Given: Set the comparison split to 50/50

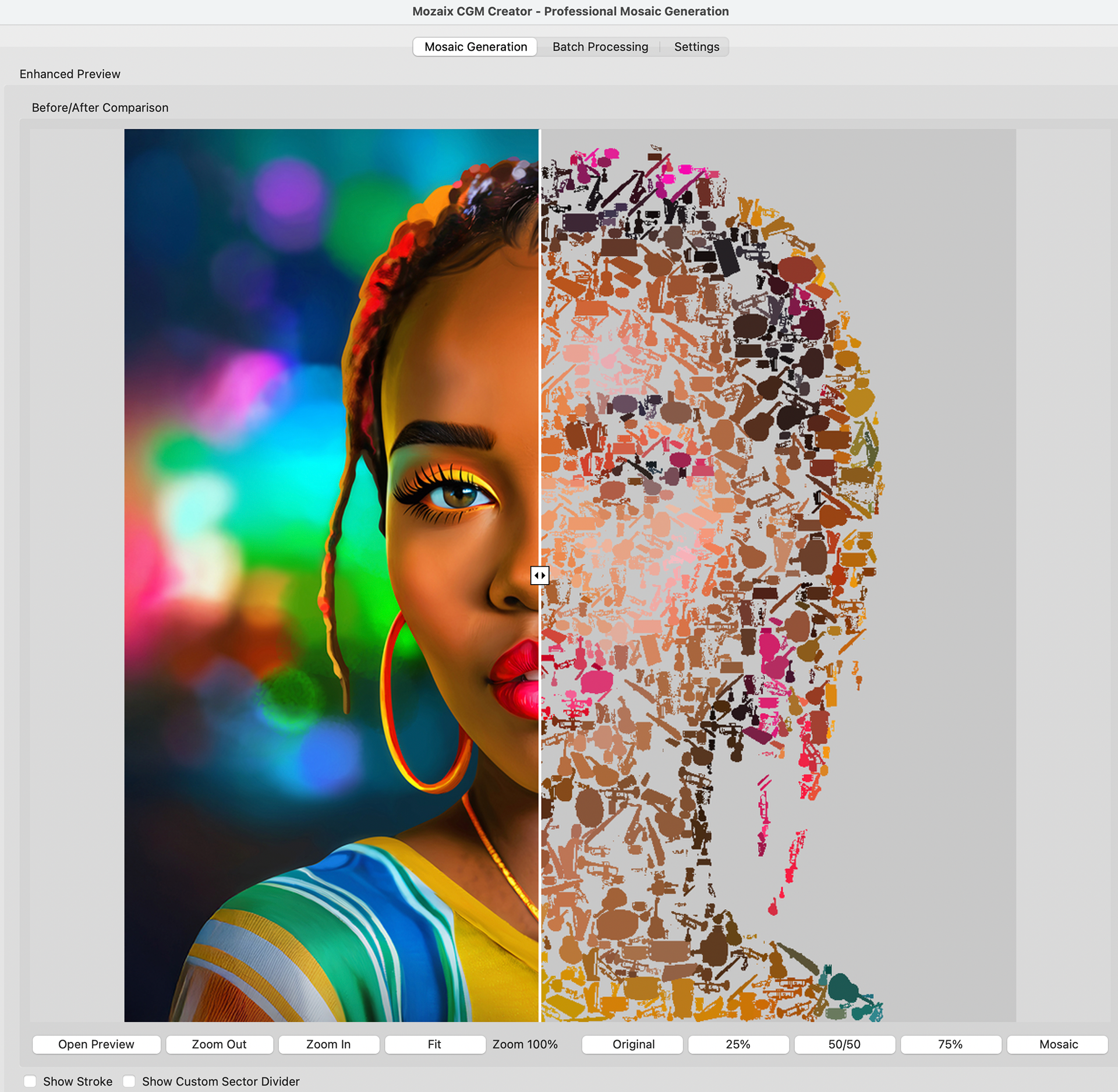Looking at the screenshot, I should (x=844, y=1044).
